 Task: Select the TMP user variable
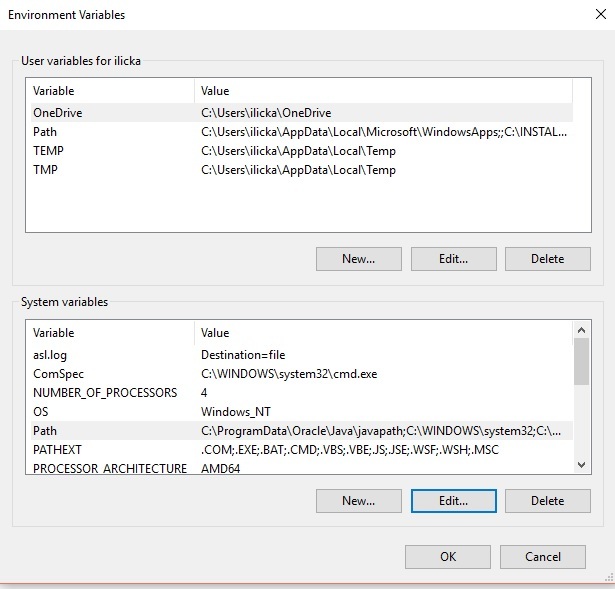click(x=302, y=170)
